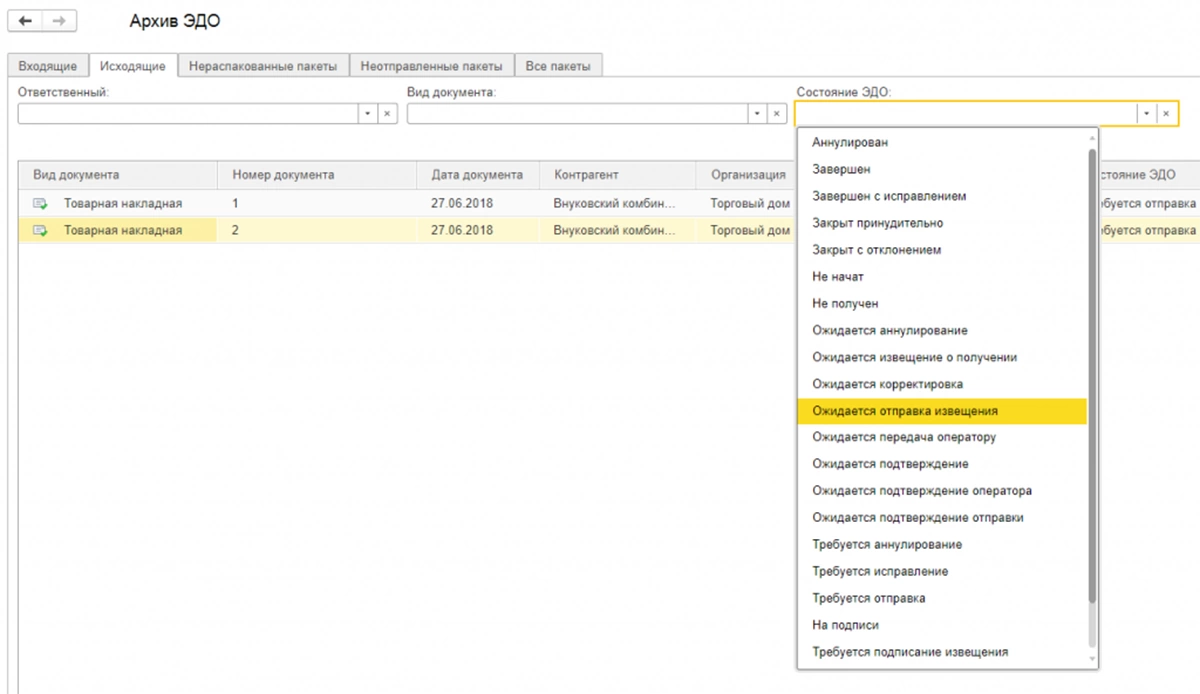Click document icon in second Товарная накладная row

40,230
